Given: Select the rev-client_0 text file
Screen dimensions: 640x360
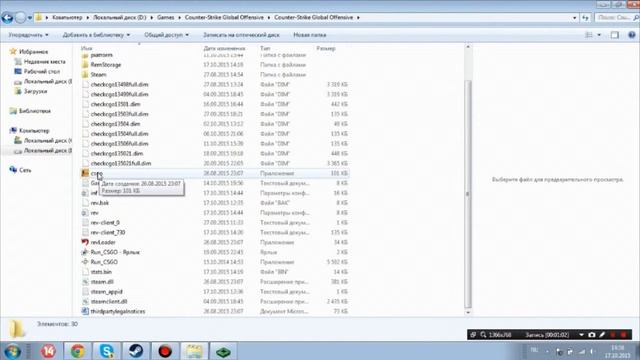Looking at the screenshot, I should [x=105, y=222].
